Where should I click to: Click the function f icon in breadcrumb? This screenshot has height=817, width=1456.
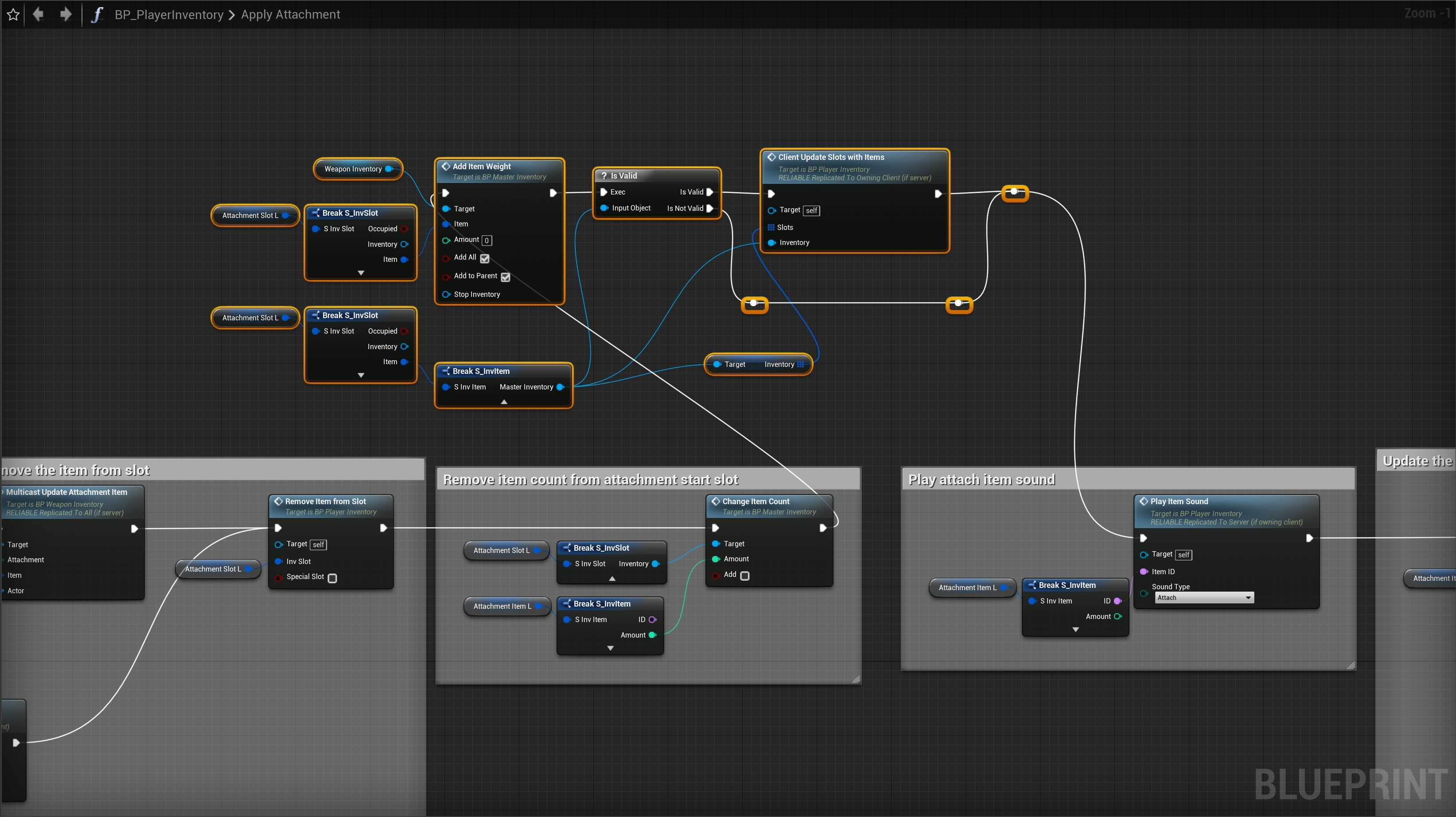(x=97, y=15)
